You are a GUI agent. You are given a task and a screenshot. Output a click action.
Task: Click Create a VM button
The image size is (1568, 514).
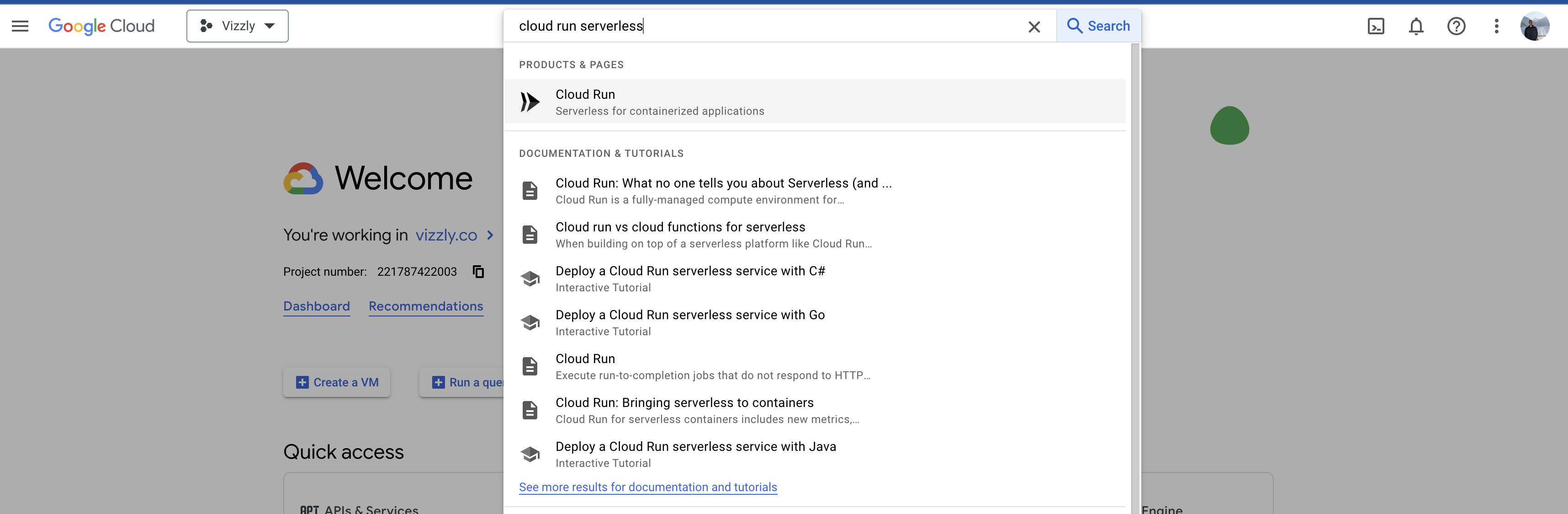337,382
